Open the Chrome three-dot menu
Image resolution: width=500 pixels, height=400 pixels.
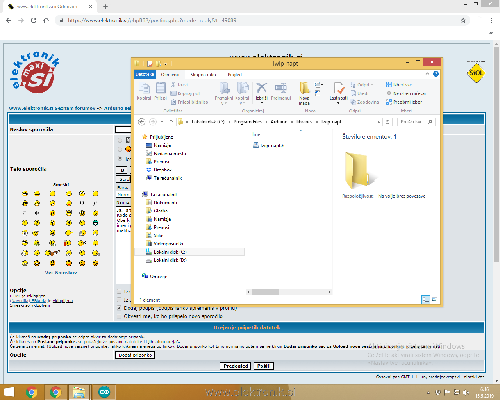491,20
